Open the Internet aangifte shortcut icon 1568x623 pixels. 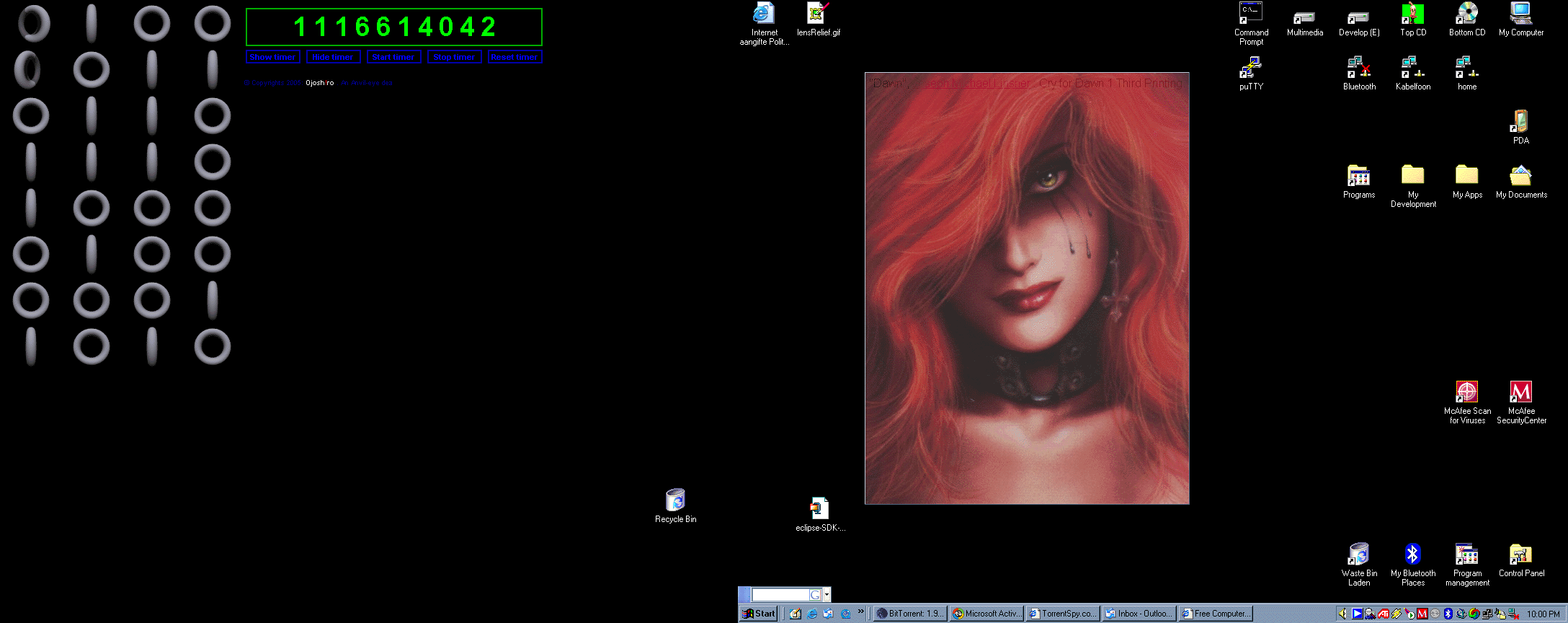tap(764, 24)
